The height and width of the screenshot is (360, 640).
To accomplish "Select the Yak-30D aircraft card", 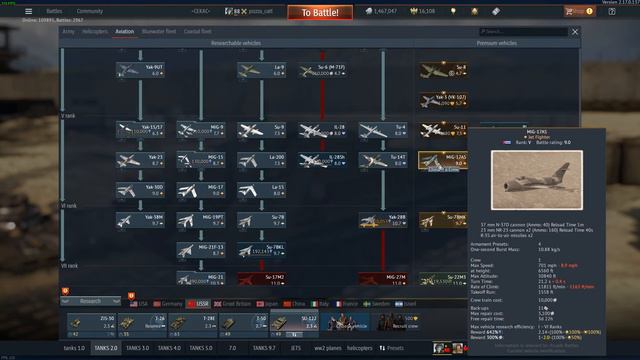I will (x=140, y=190).
